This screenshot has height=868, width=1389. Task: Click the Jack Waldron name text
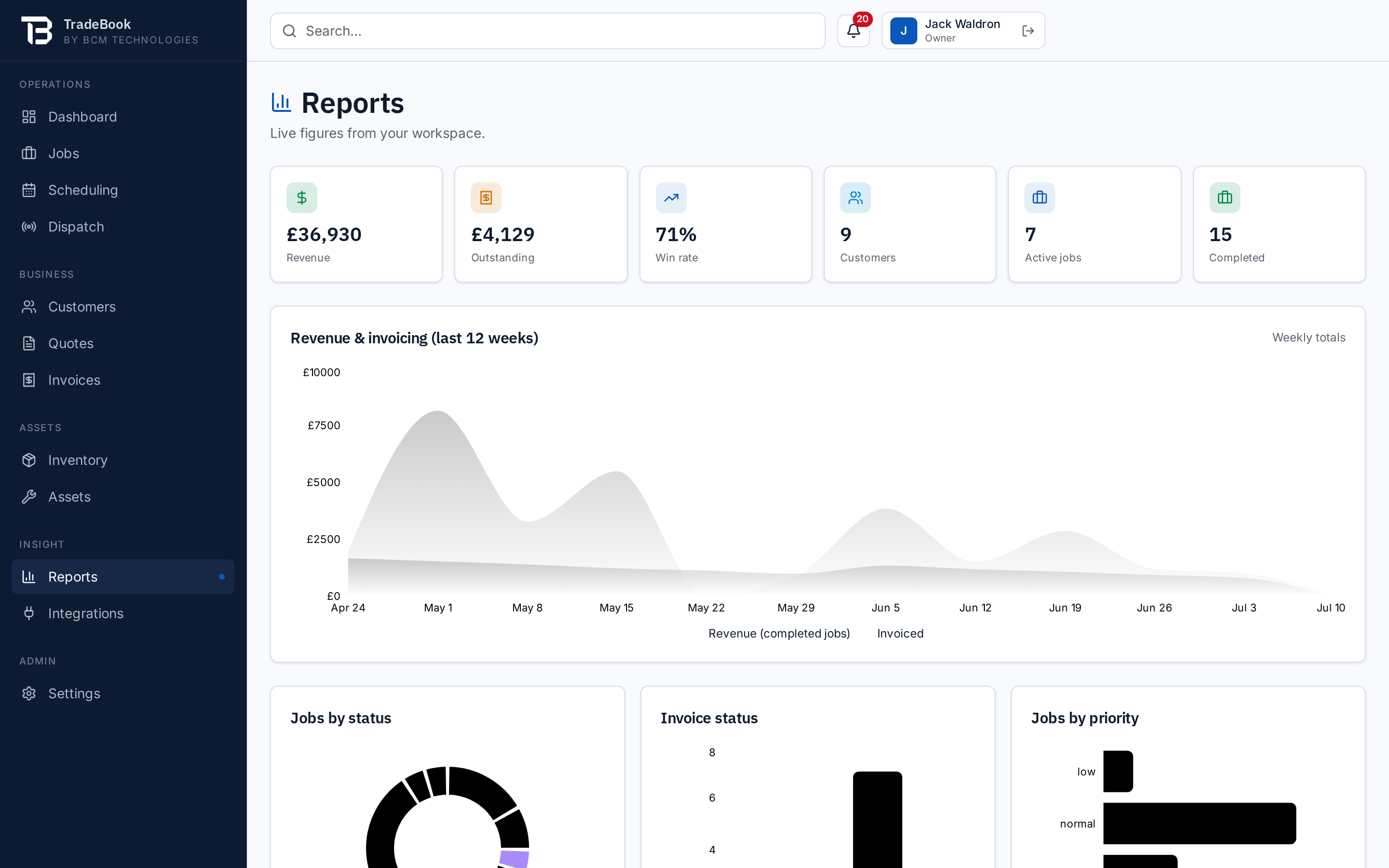[963, 24]
